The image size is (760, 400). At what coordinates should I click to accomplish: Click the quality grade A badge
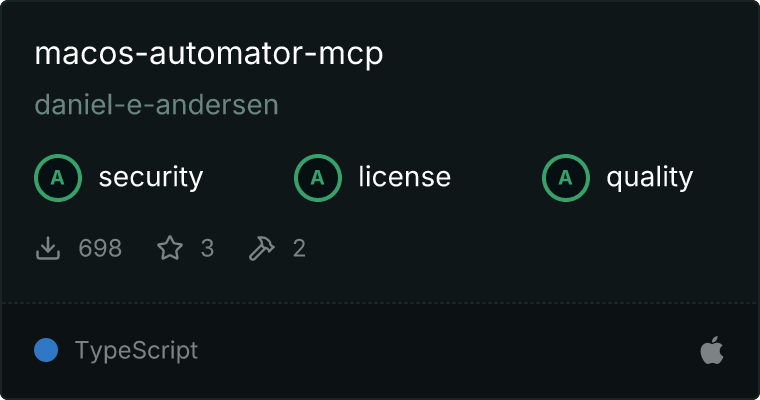(566, 177)
